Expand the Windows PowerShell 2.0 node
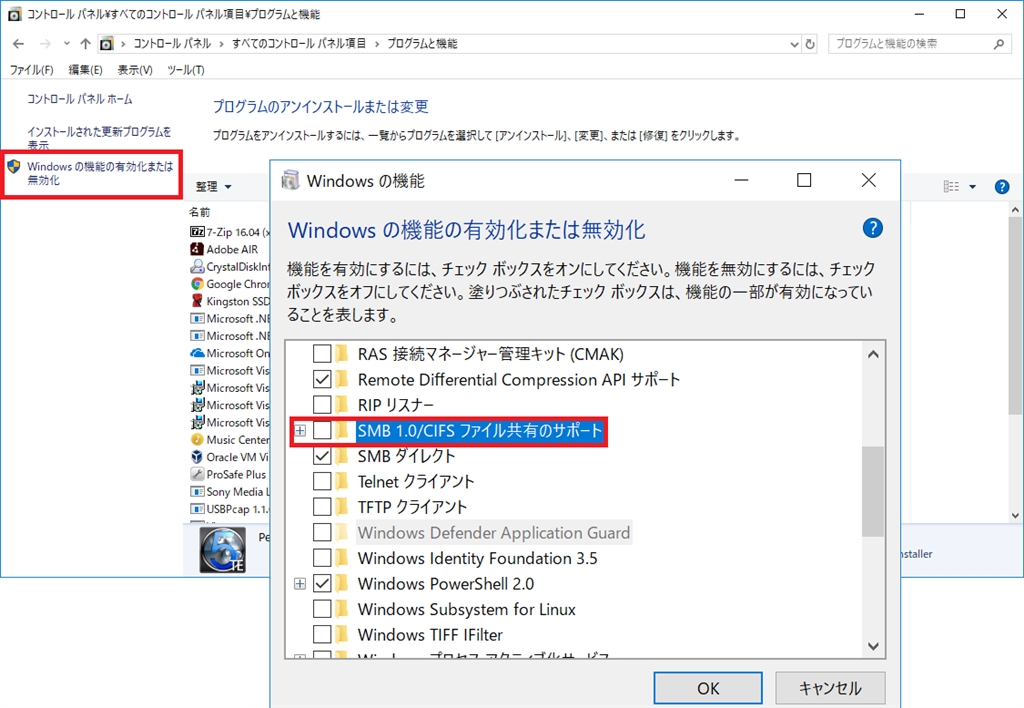Screen dimensions: 1024x708 [x=300, y=583]
